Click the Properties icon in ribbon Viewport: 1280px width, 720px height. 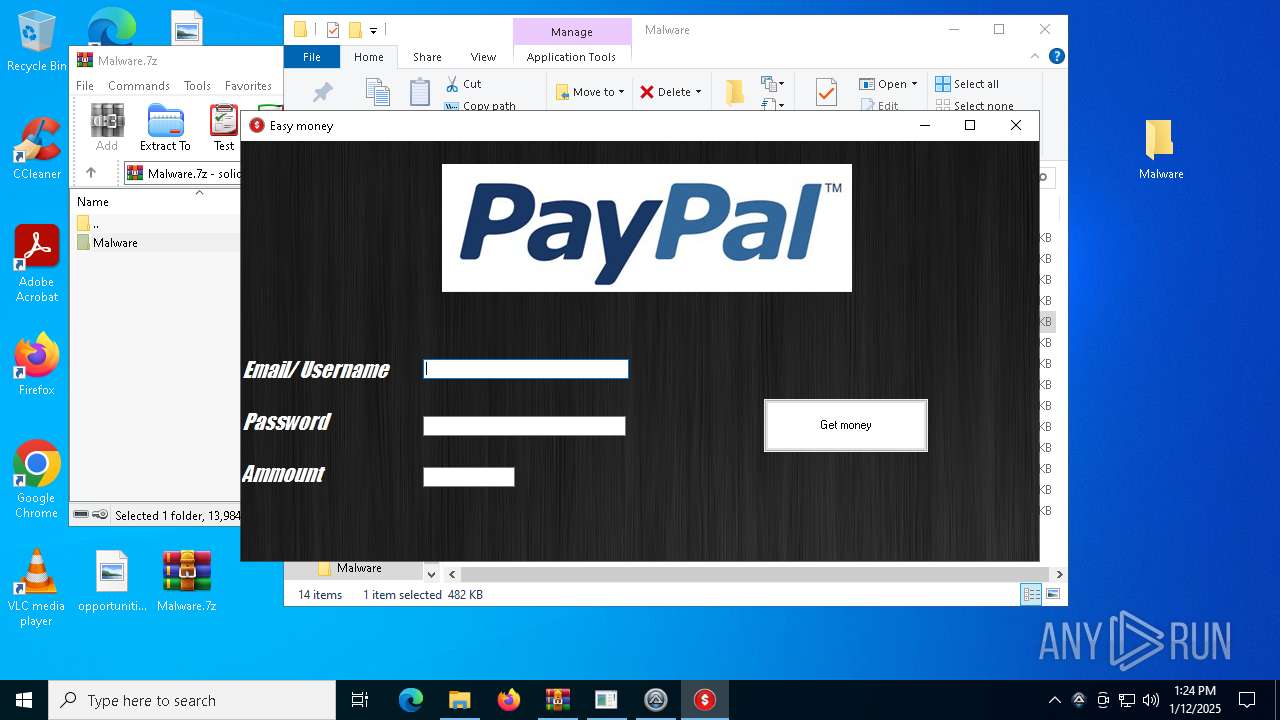[x=826, y=92]
